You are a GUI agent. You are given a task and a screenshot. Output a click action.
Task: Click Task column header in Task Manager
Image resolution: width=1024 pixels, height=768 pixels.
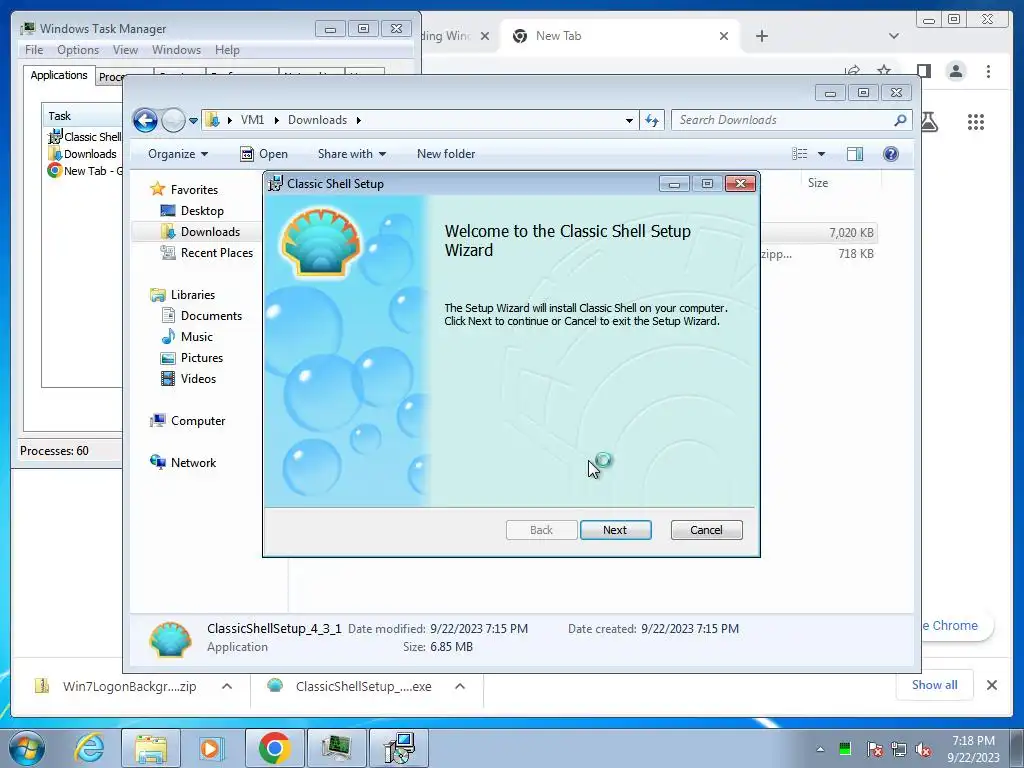(x=83, y=116)
